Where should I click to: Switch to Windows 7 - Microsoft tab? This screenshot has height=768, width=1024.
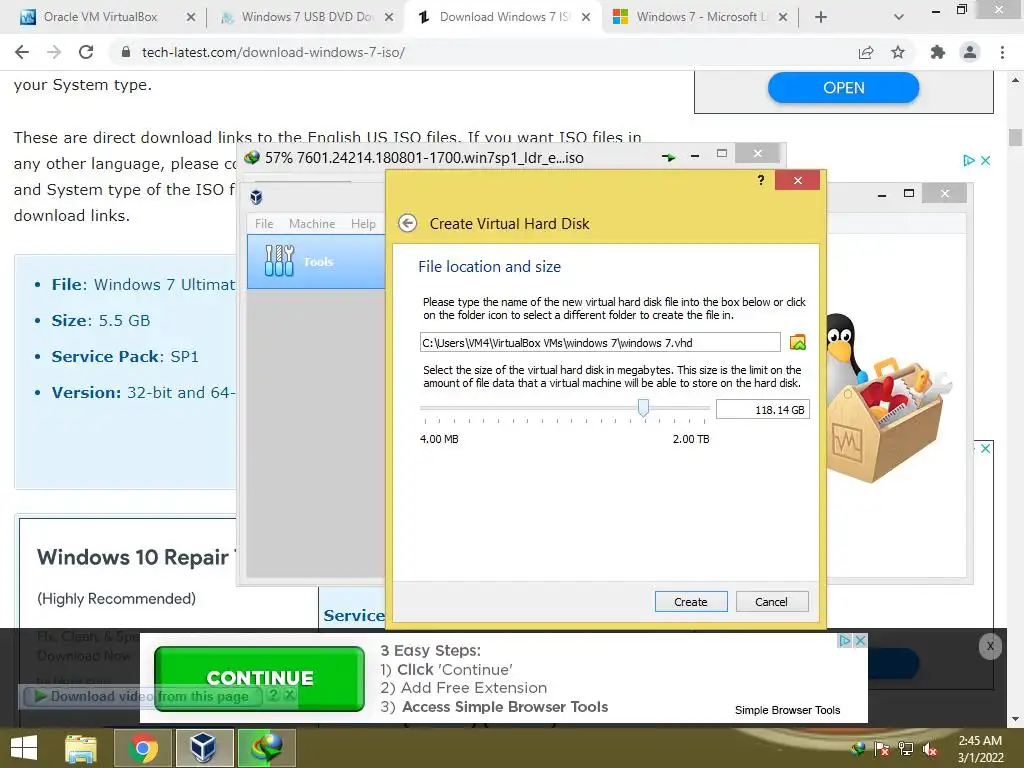pyautogui.click(x=700, y=17)
